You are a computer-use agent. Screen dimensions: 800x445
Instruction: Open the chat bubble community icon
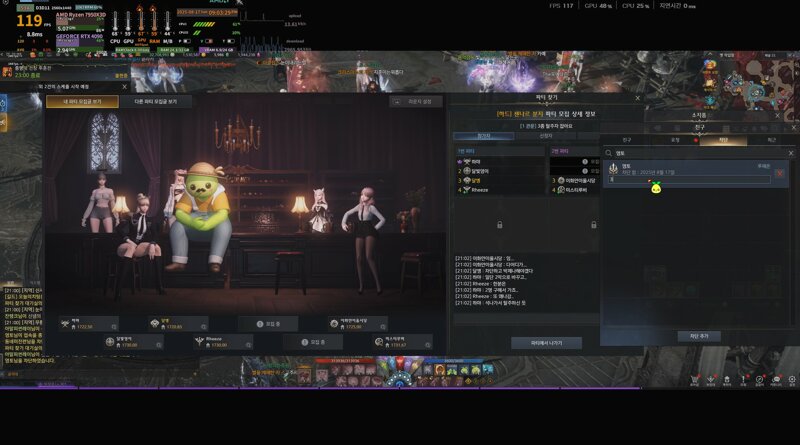[x=776, y=379]
